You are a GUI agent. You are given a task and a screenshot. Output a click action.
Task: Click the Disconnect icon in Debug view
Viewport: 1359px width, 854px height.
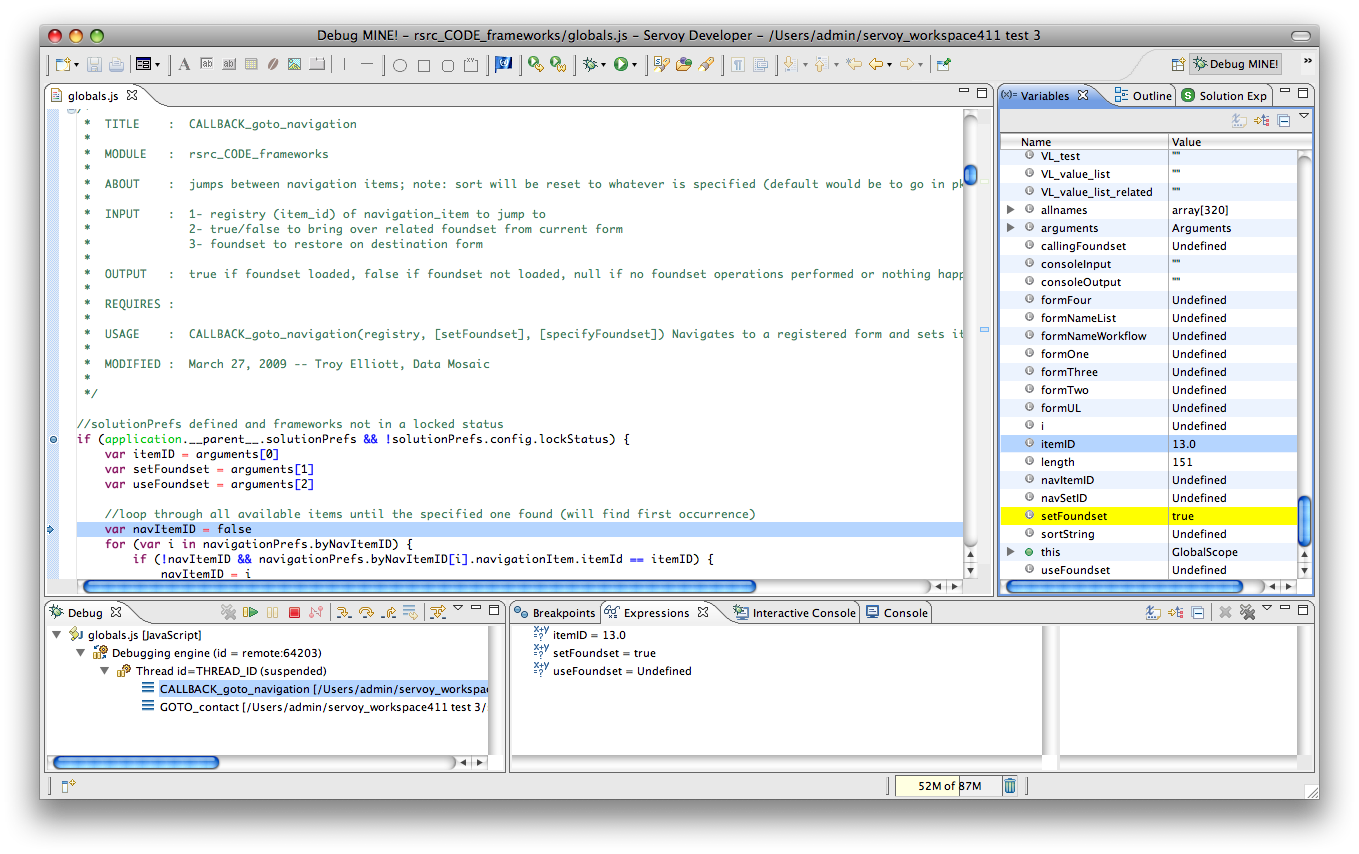(x=316, y=612)
